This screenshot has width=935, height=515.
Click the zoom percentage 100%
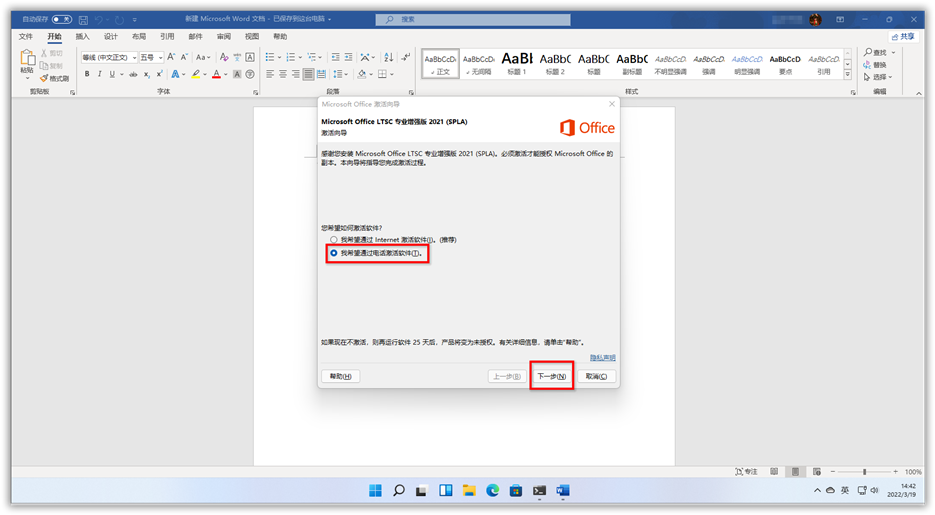point(913,471)
